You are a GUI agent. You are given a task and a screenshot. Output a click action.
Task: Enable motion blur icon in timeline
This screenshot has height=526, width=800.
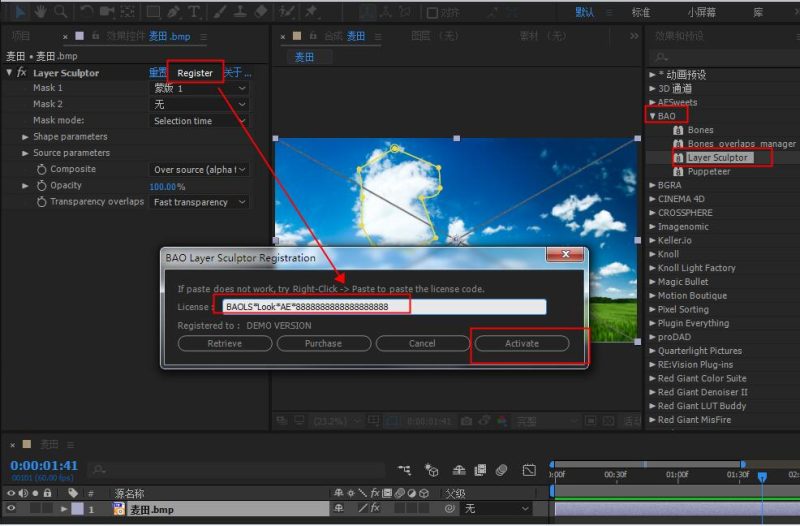(502, 470)
